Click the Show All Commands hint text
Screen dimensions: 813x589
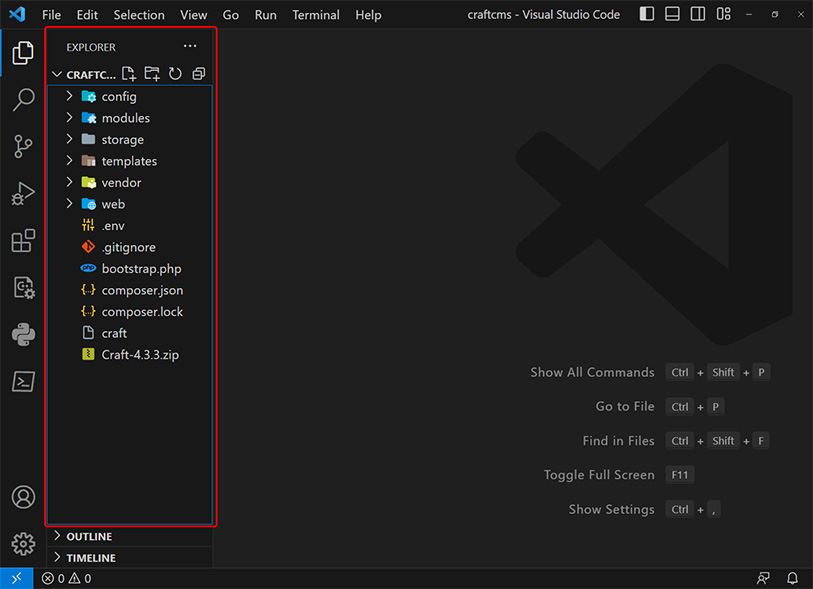click(592, 372)
